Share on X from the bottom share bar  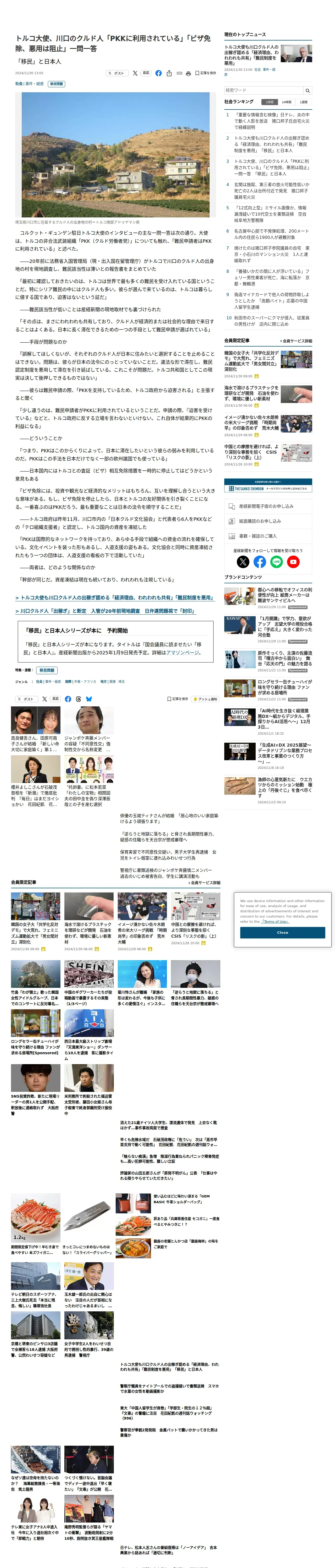pos(44,699)
